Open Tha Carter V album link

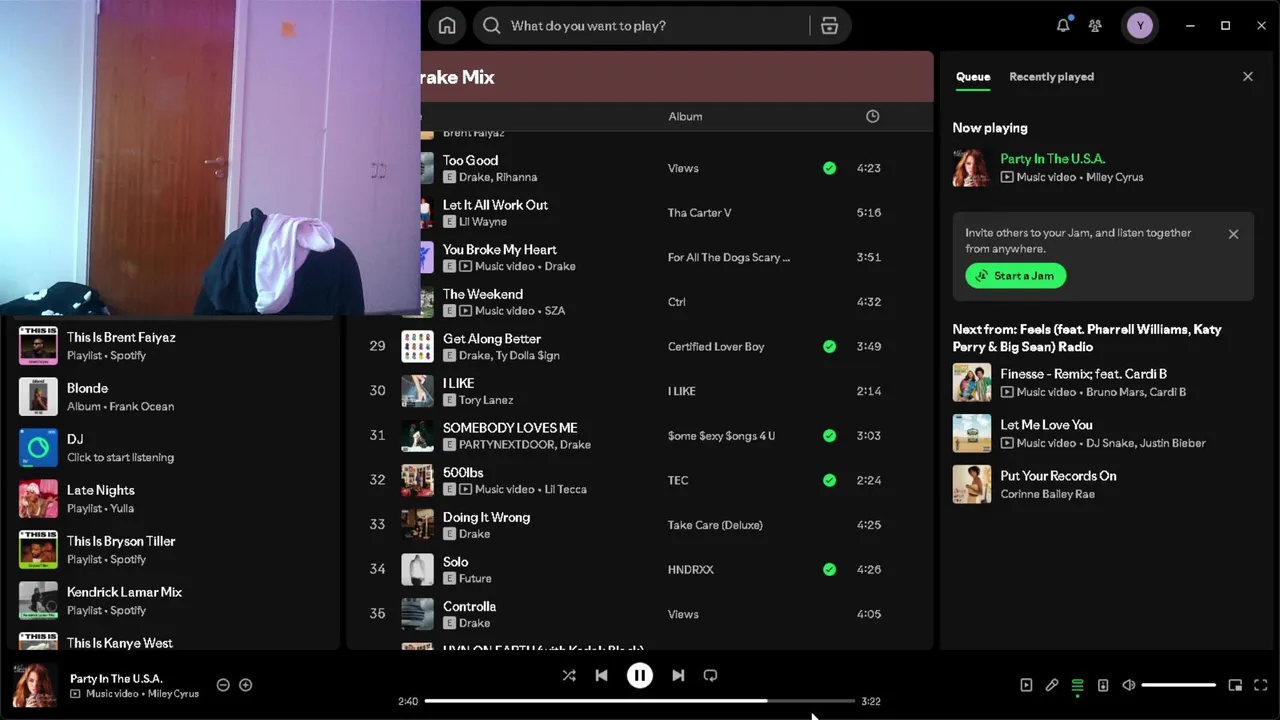click(699, 213)
